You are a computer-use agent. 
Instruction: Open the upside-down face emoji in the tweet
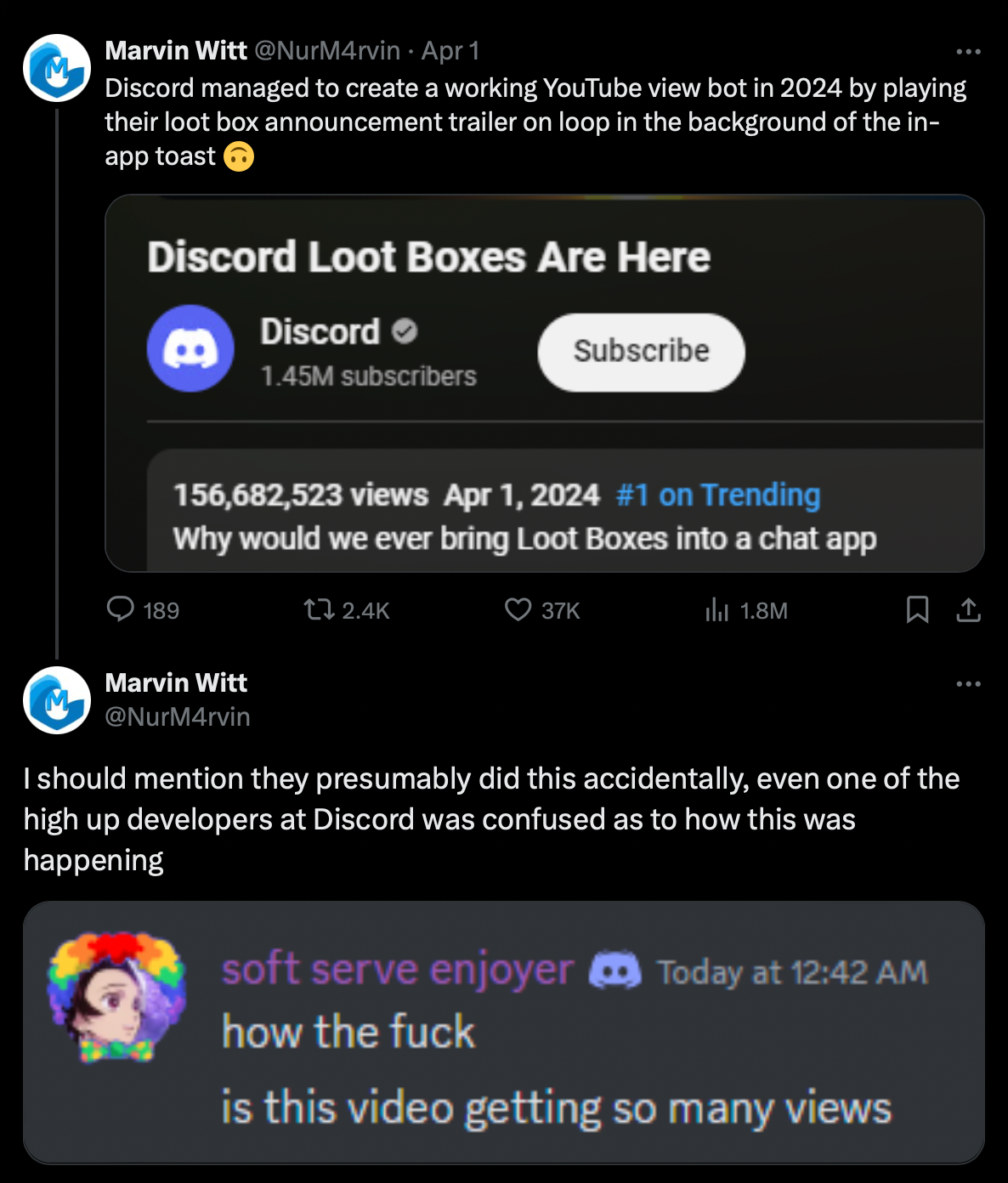239,156
